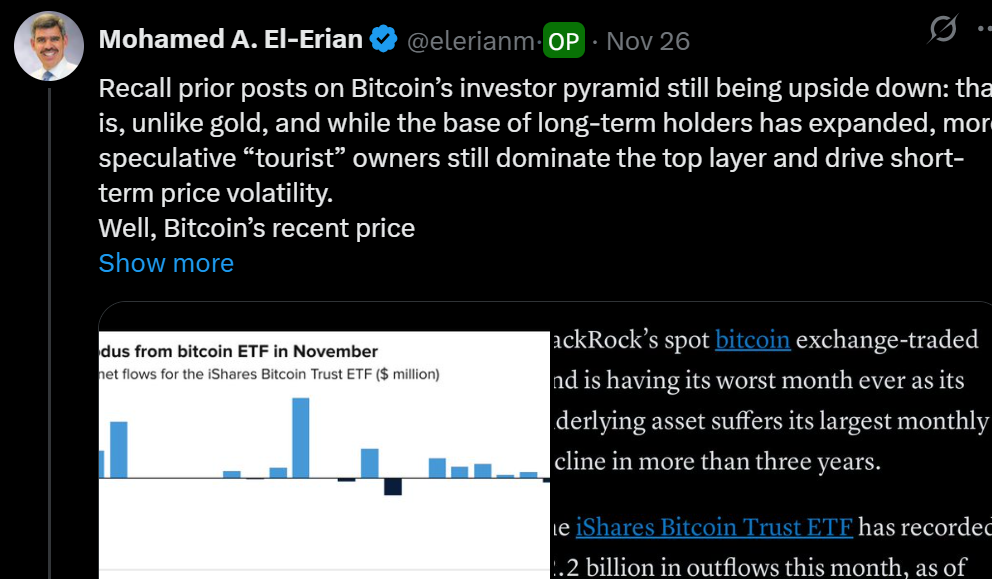The height and width of the screenshot is (579, 992).
Task: Click the green OP badge
Action: coord(564,41)
